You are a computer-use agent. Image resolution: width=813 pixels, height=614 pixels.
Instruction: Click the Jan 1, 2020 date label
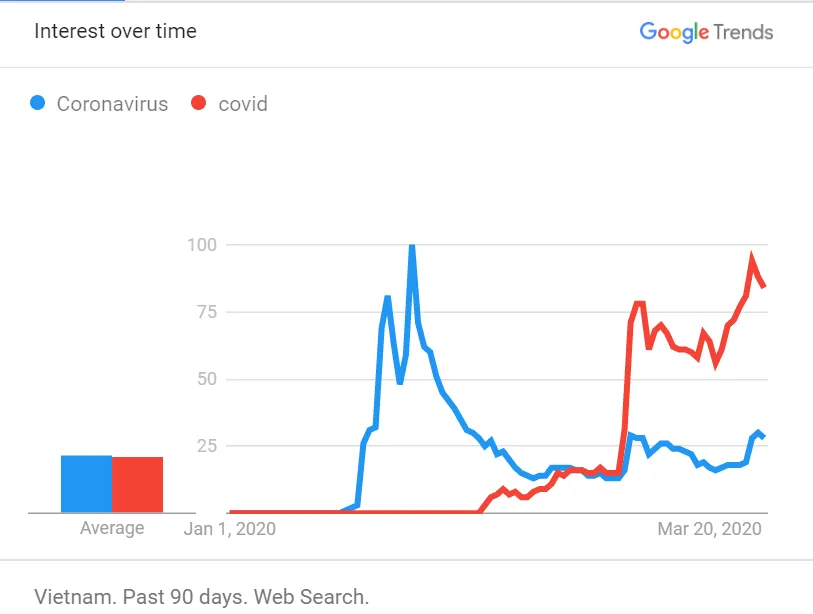point(230,528)
